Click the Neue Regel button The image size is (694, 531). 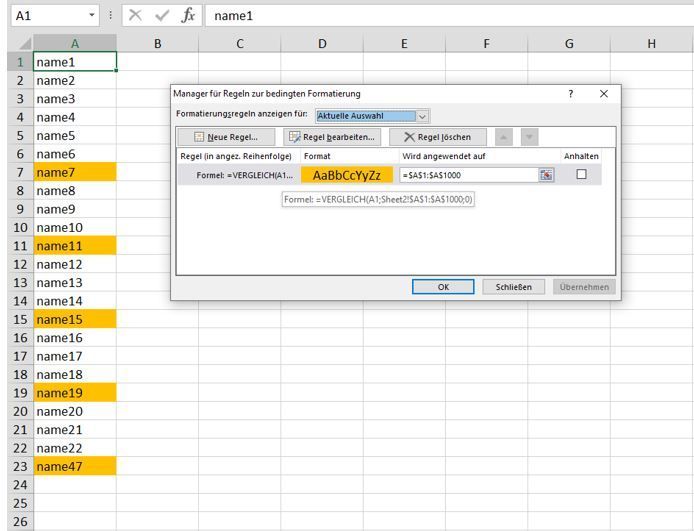coord(226,137)
